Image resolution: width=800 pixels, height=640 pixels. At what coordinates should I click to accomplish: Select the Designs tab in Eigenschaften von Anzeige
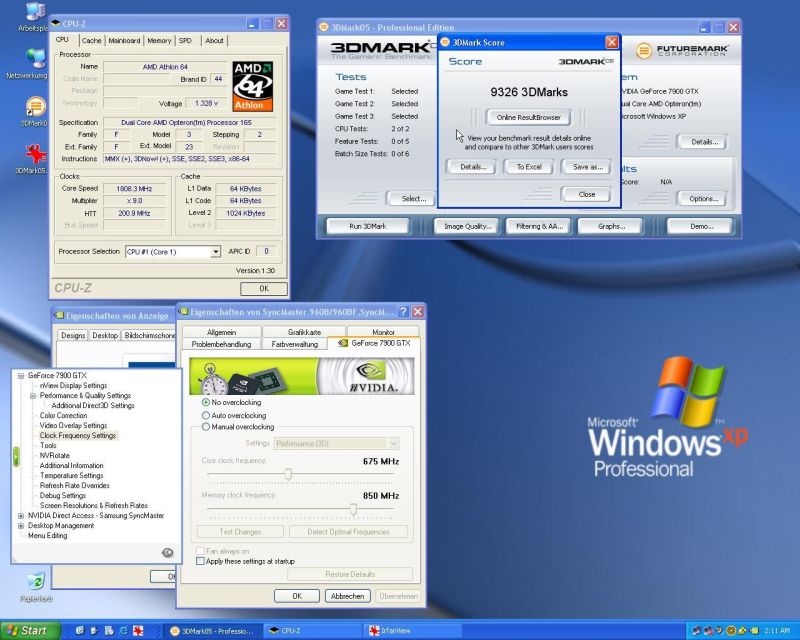(73, 335)
